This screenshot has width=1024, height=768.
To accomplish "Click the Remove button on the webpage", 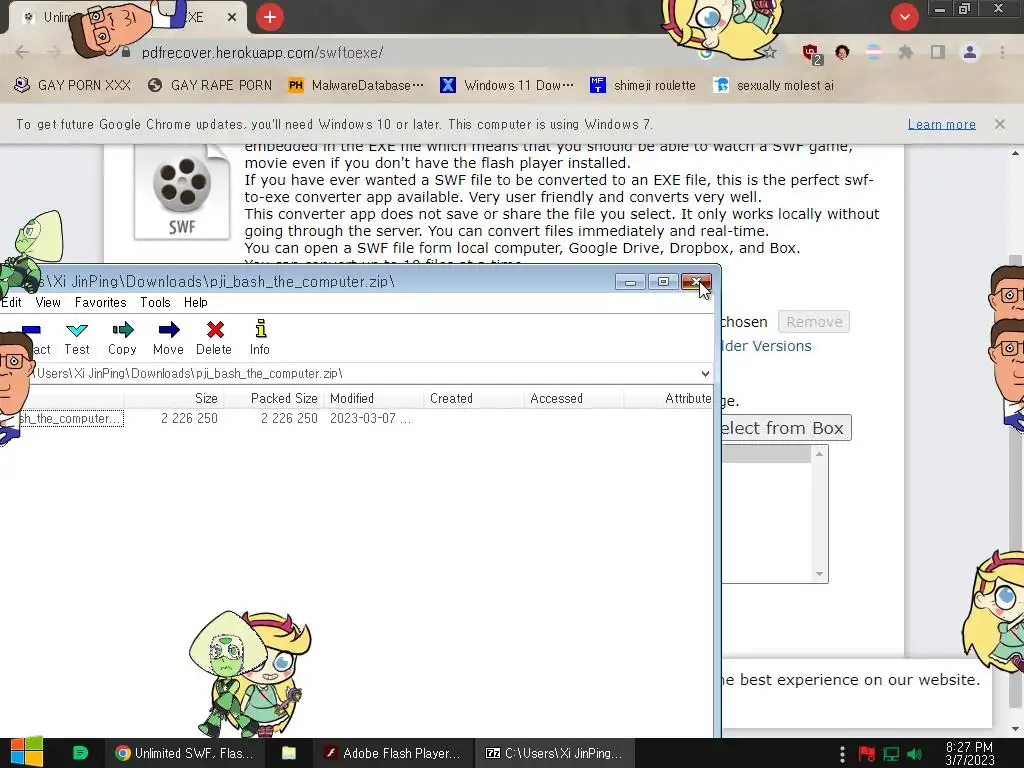I will tap(814, 322).
